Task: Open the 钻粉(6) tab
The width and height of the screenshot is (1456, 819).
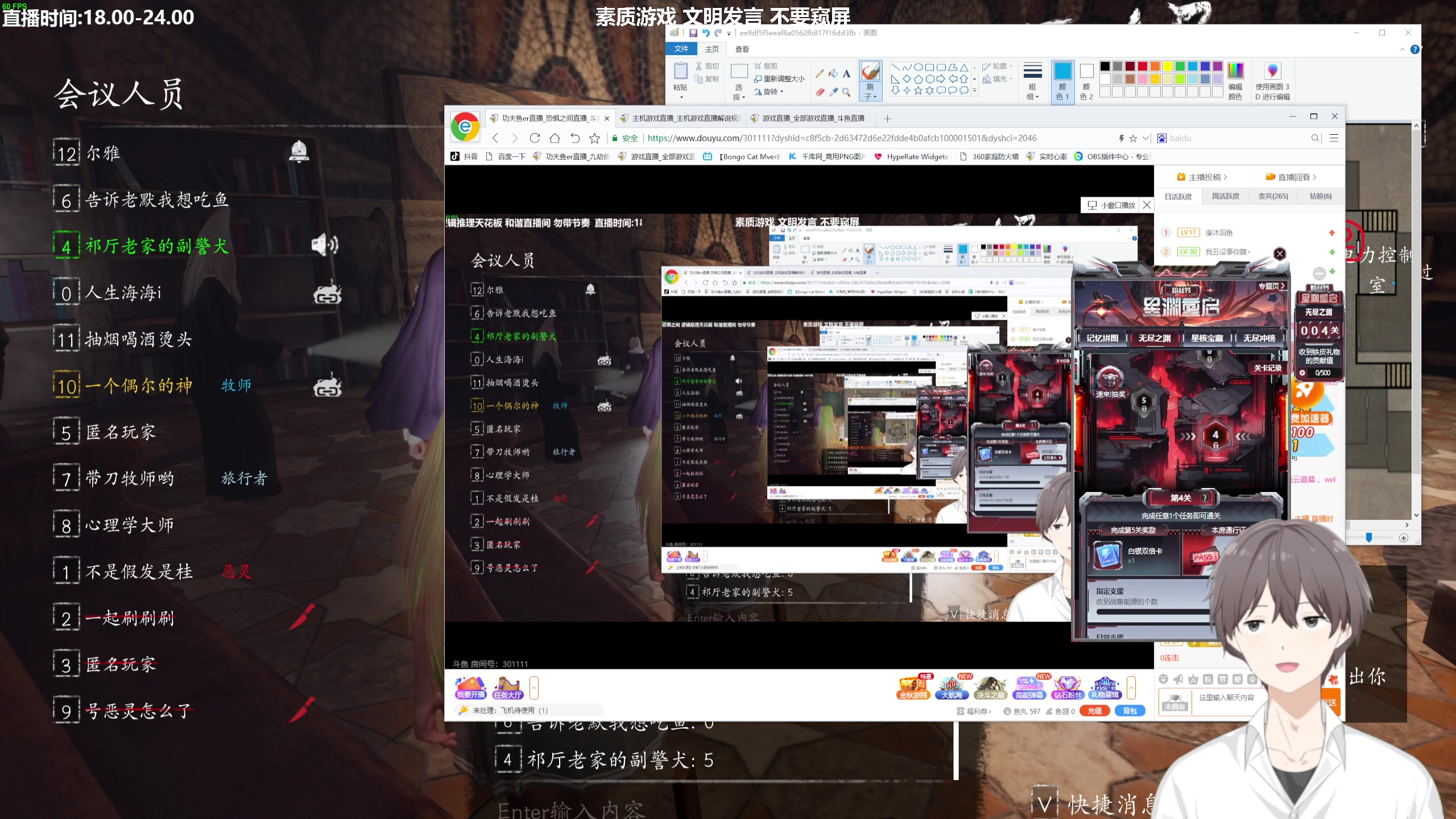Action: click(x=1321, y=196)
